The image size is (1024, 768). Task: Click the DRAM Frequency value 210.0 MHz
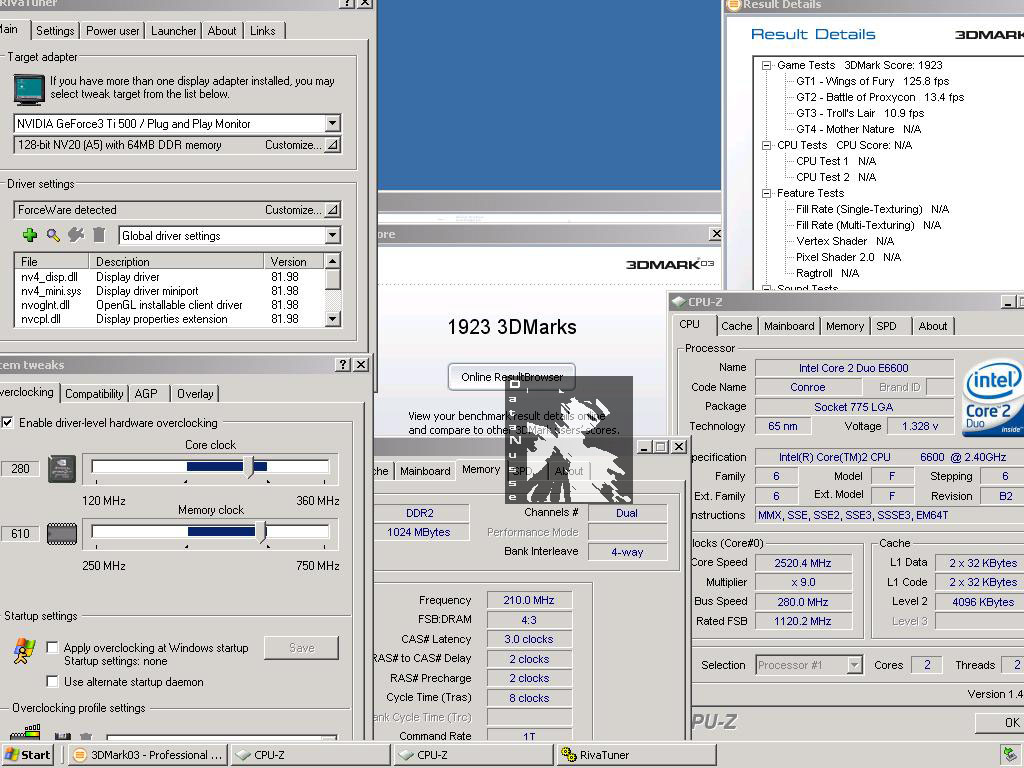[529, 600]
